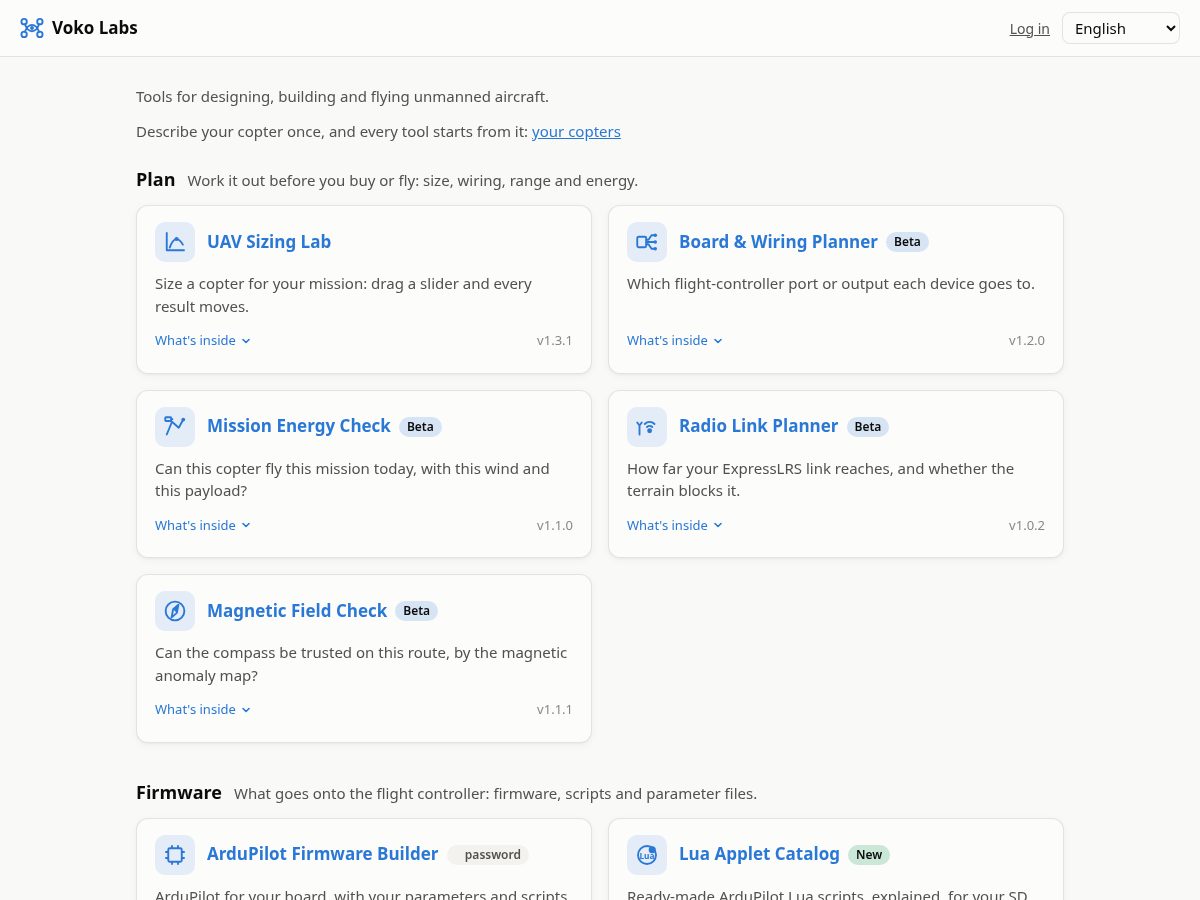Click the v1.3.1 version label
The height and width of the screenshot is (900, 1200).
click(x=555, y=341)
